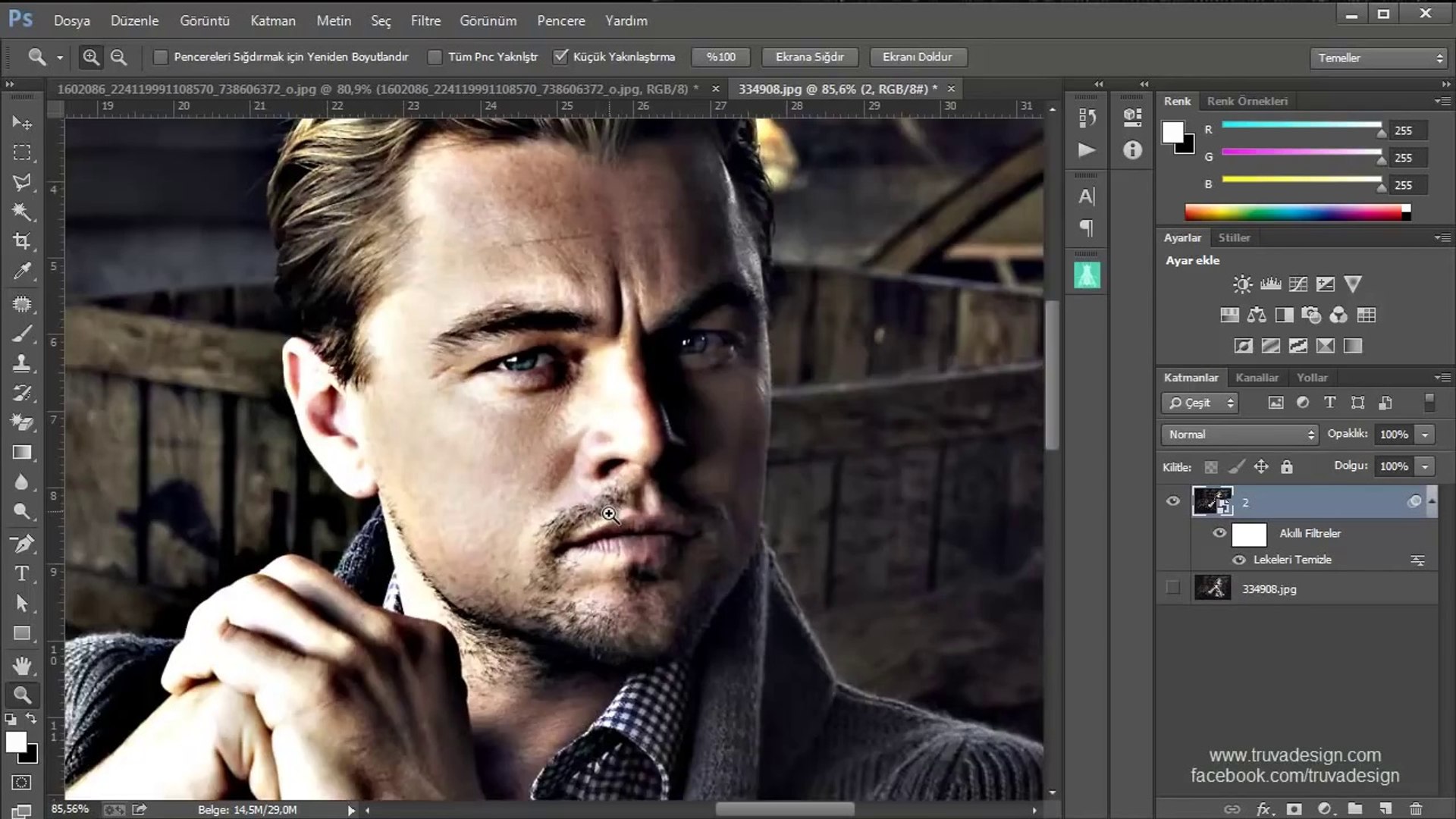The image size is (1456, 819).
Task: Select the Hand tool
Action: (22, 666)
